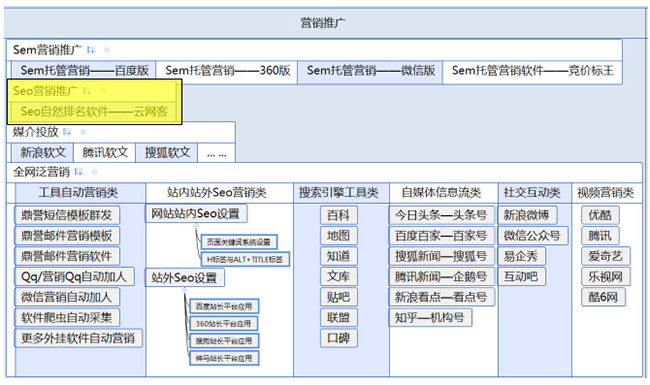
Task: Click the 贴吧 search tool box
Action: (x=339, y=297)
